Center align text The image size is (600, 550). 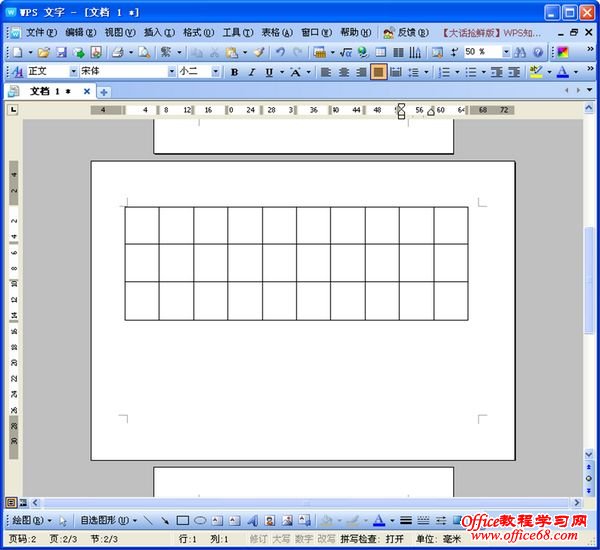coord(344,72)
